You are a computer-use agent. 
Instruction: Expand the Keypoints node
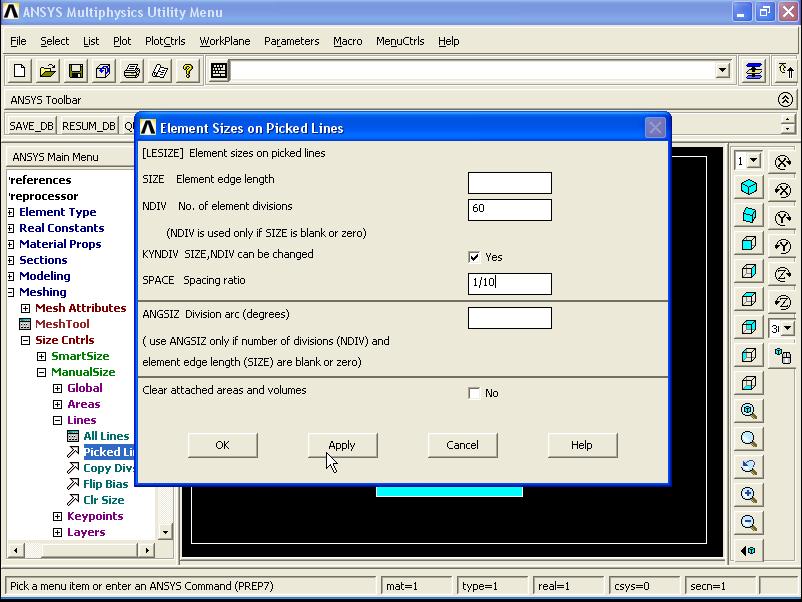(x=57, y=517)
